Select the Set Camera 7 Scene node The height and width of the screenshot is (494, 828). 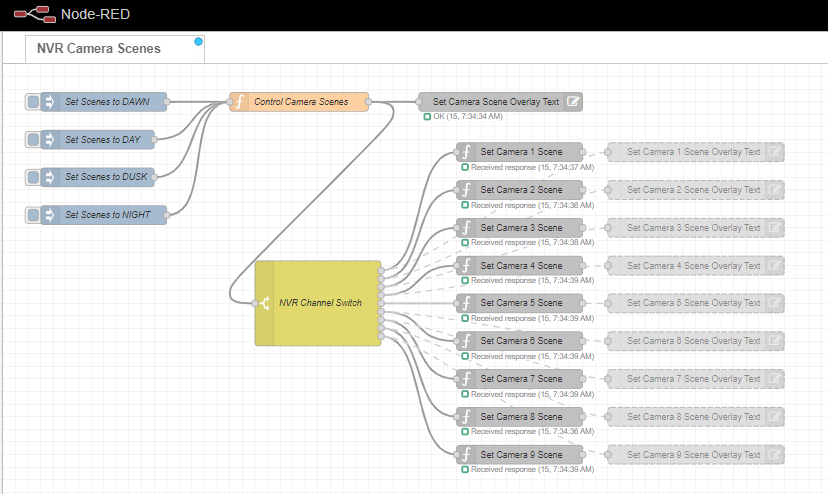tap(521, 379)
